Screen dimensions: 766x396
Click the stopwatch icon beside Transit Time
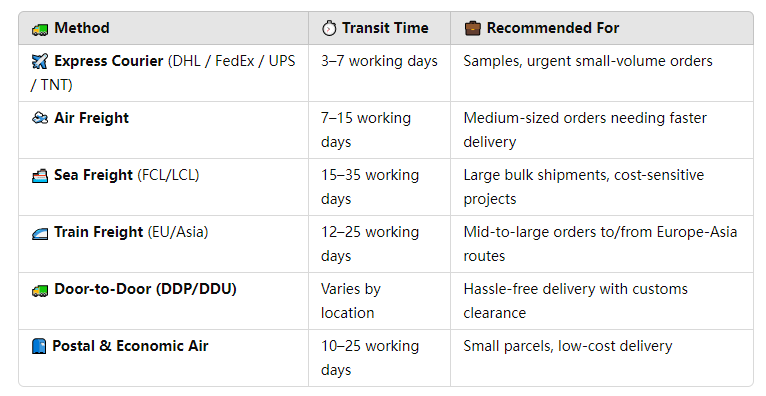329,28
